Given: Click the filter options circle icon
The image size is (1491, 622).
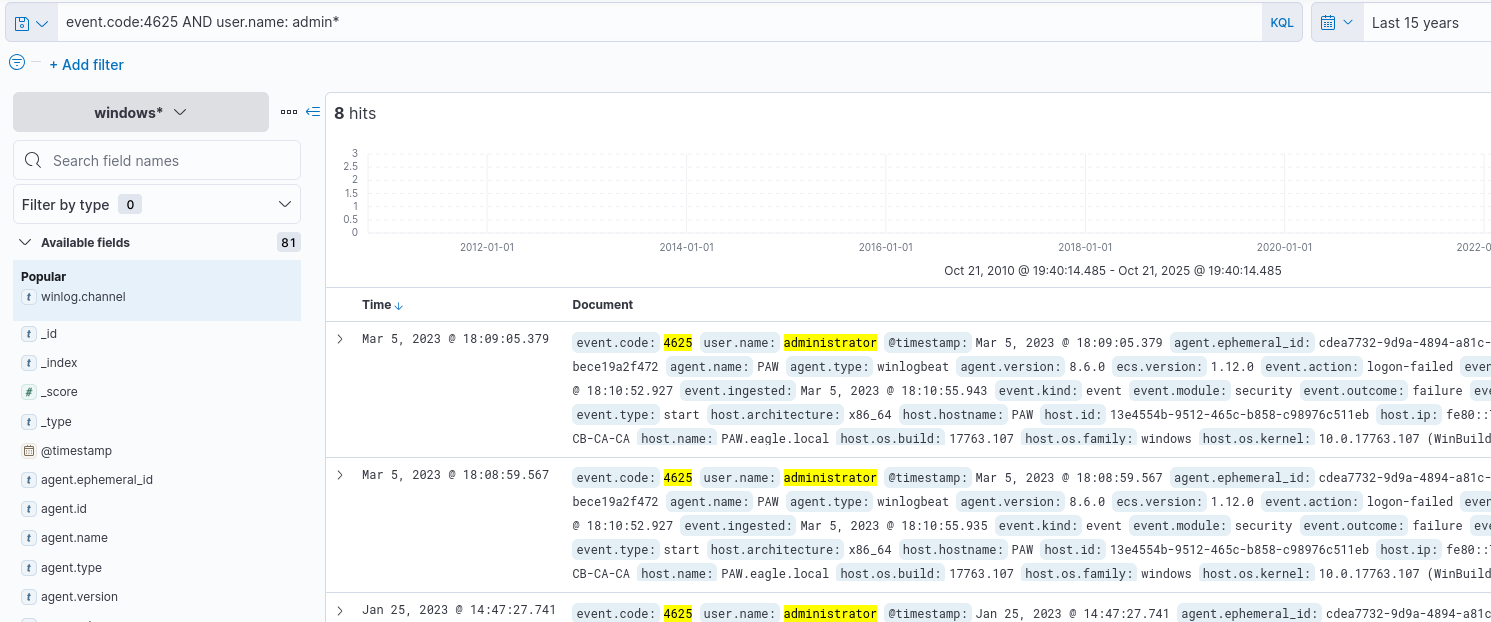Looking at the screenshot, I should tap(17, 62).
